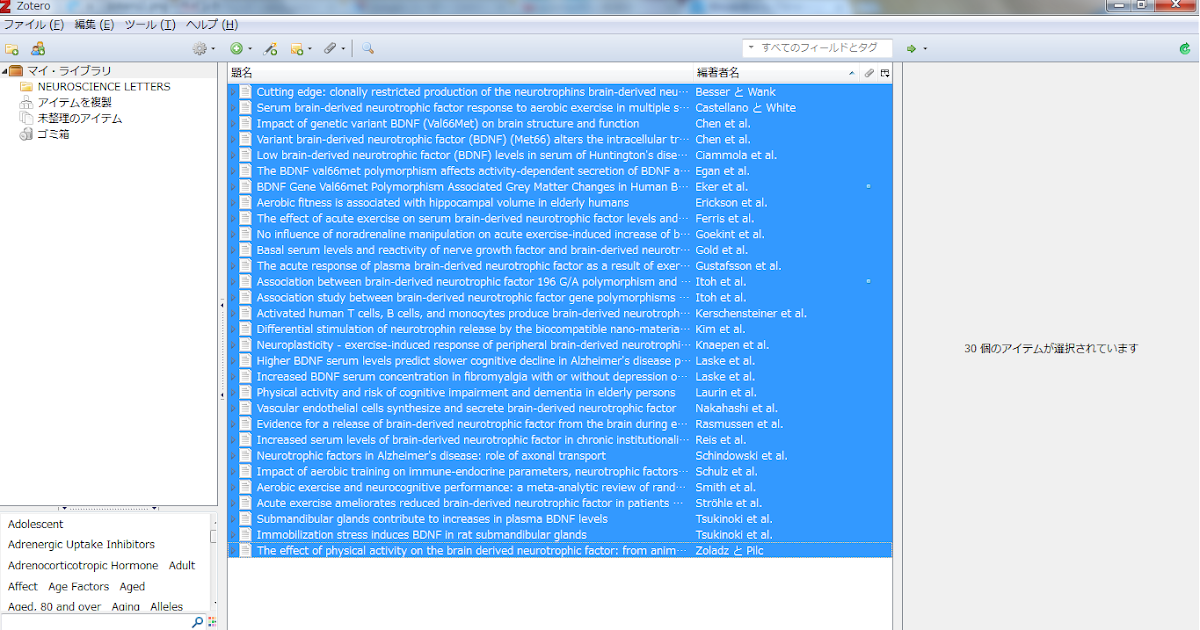The width and height of the screenshot is (1200, 630).
Task: Click the tag filter magnifier icon
Action: [197, 622]
